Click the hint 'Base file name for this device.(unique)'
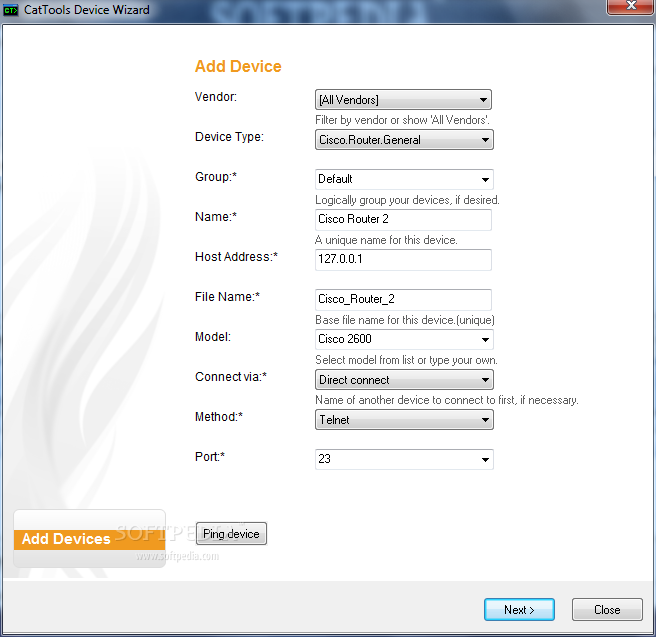Screen dimensions: 656x637 tap(405, 320)
